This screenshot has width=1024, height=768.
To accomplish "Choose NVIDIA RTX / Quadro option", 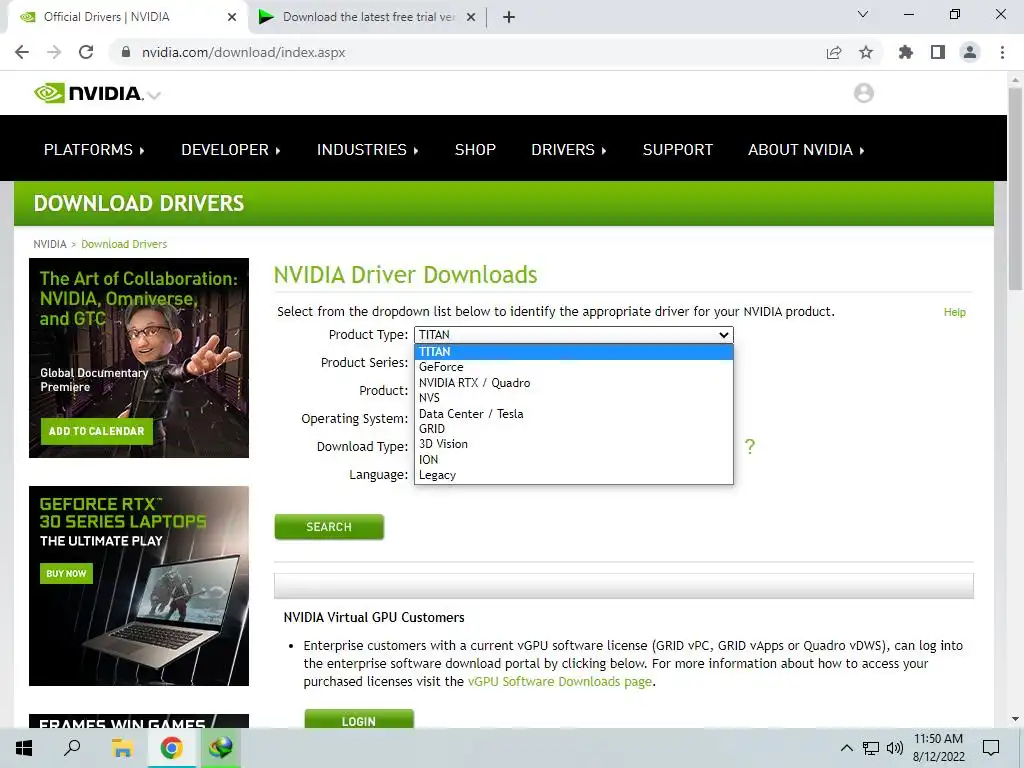I will tap(574, 383).
